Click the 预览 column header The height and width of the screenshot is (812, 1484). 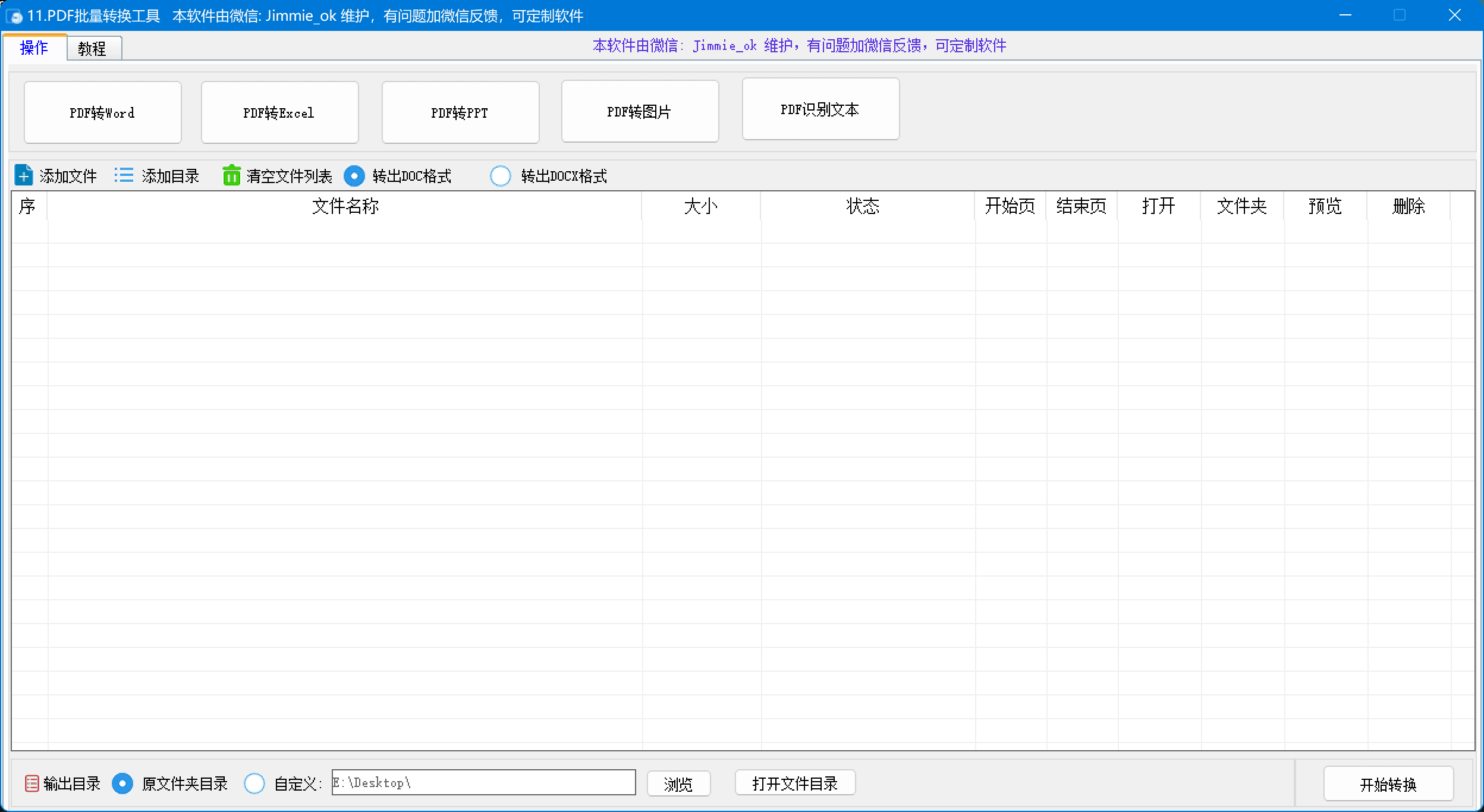pos(1325,206)
